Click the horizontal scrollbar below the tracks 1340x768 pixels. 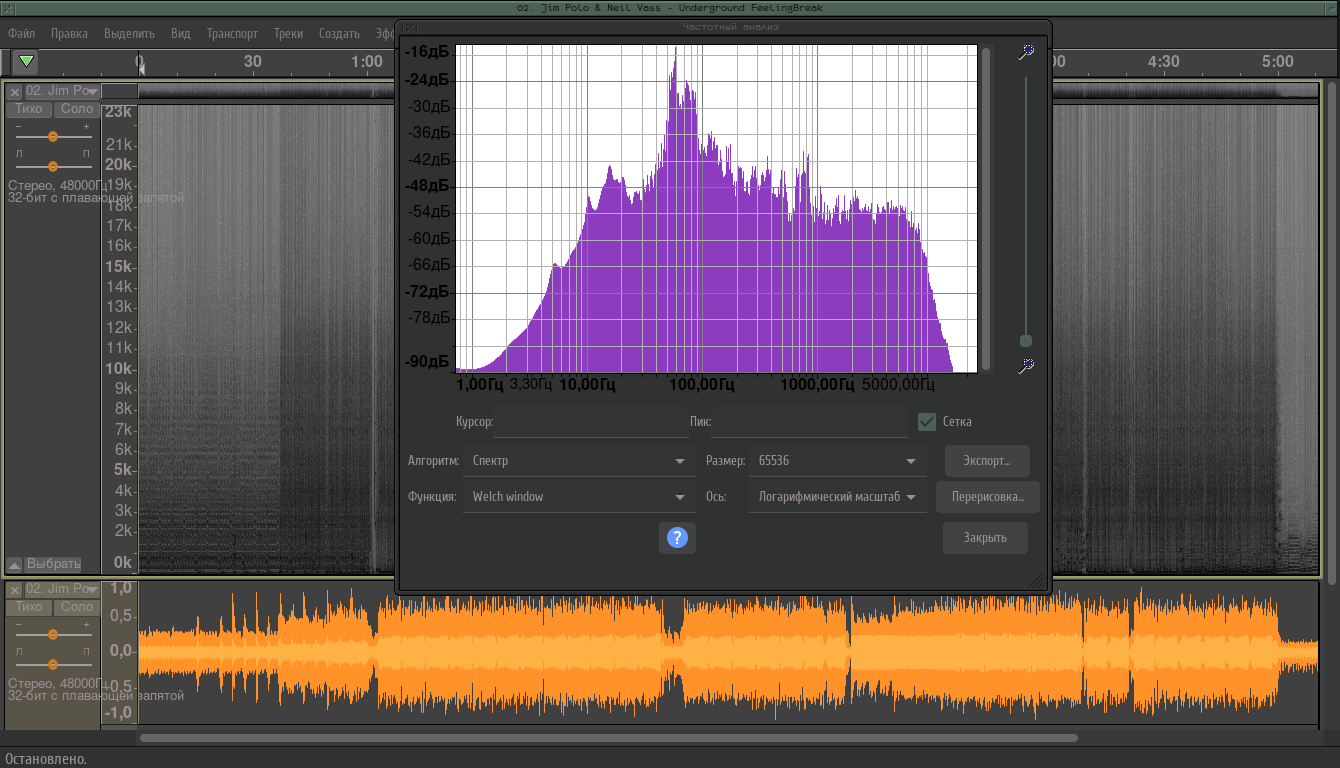[609, 738]
